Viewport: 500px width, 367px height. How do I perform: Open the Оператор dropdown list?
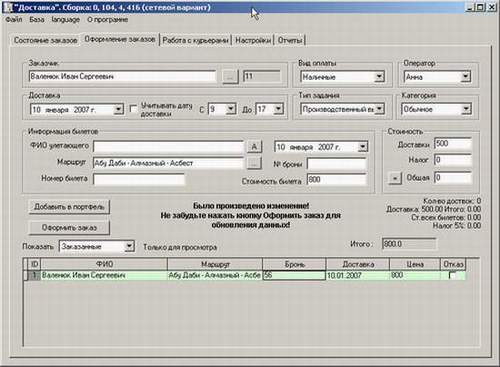coord(466,77)
